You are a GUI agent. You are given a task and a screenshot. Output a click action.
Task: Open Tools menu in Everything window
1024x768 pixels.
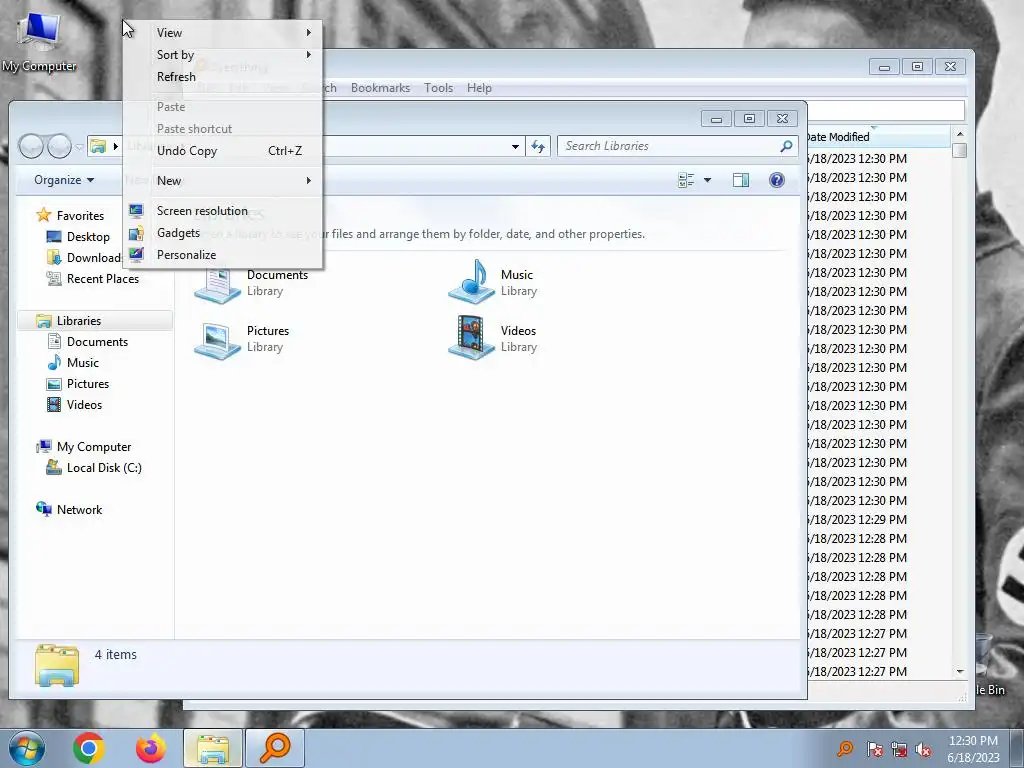438,88
